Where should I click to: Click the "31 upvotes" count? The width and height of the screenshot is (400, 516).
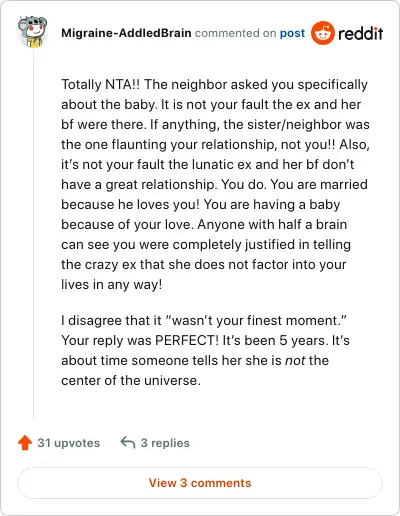[69, 443]
